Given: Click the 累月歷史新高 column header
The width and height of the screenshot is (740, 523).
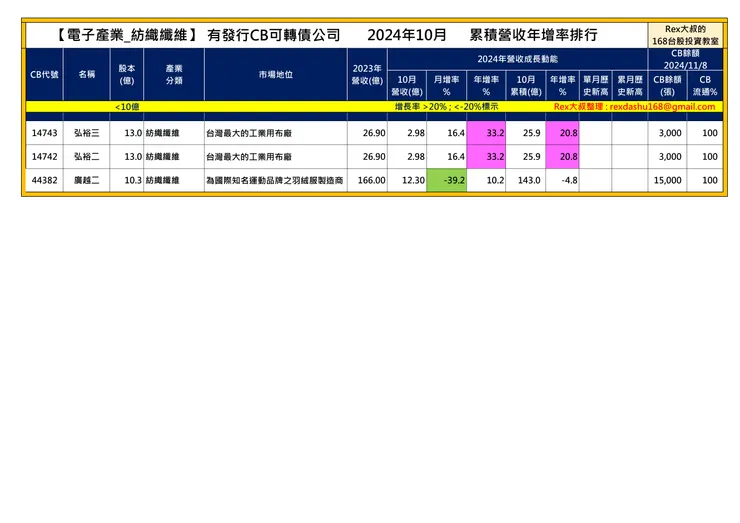Looking at the screenshot, I should pos(630,85).
